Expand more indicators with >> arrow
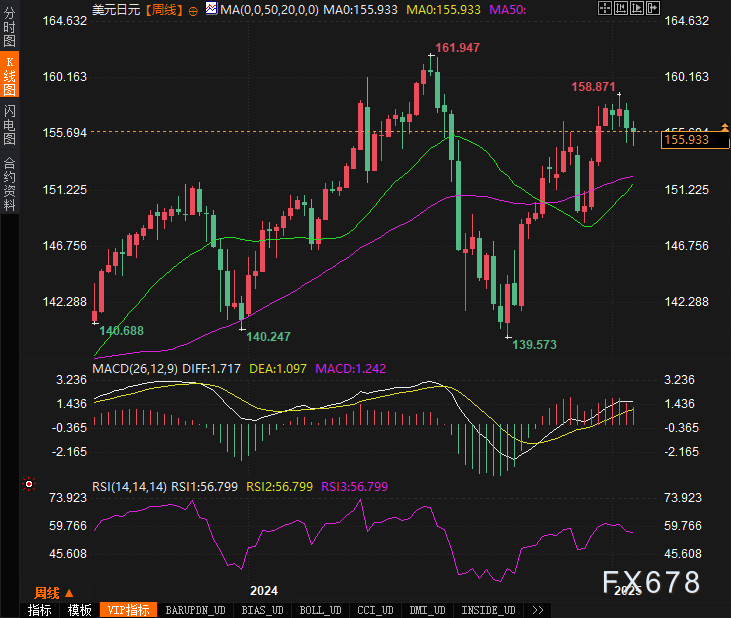The image size is (731, 618). point(538,610)
